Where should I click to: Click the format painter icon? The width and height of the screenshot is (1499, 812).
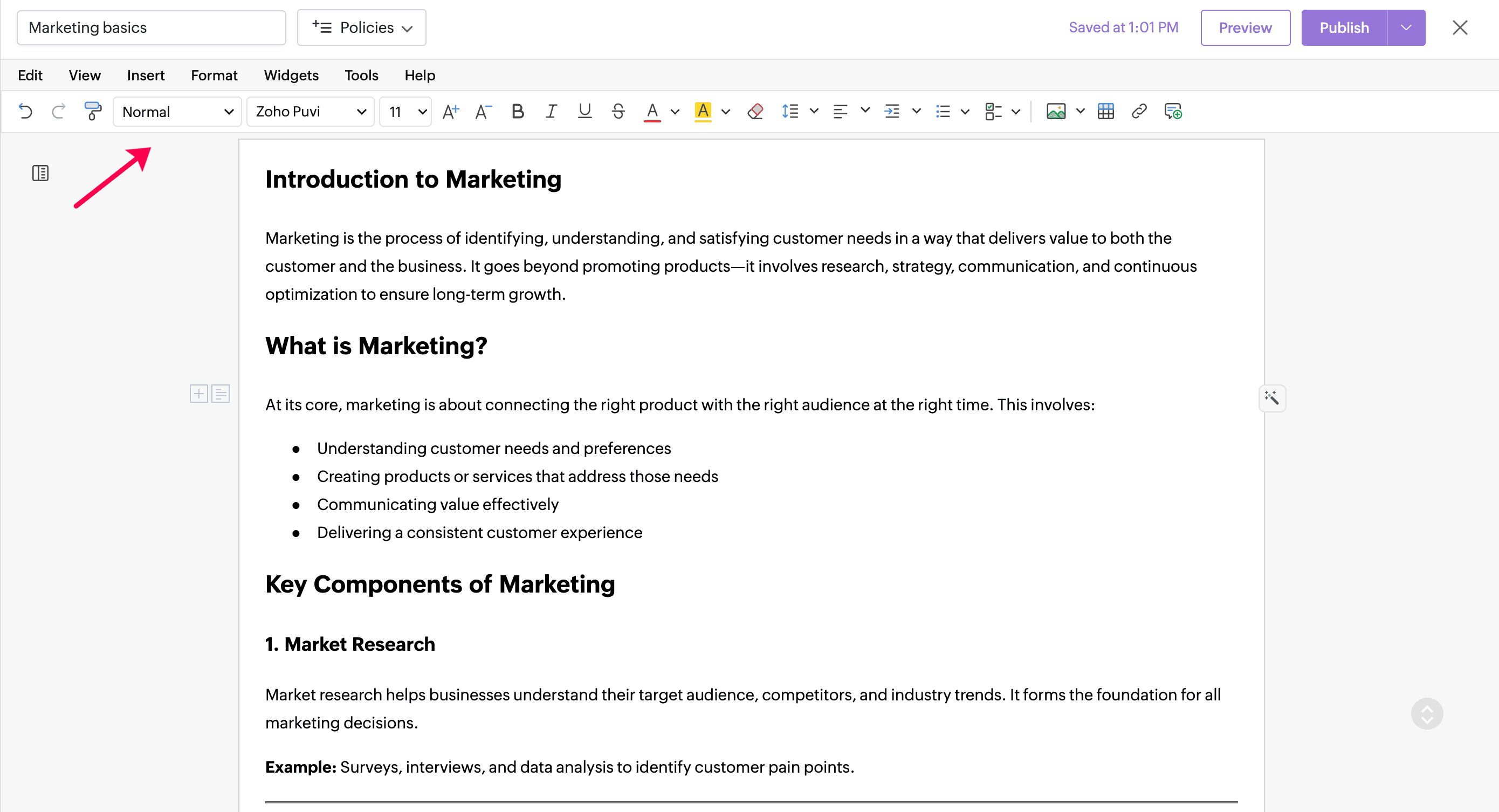[93, 111]
